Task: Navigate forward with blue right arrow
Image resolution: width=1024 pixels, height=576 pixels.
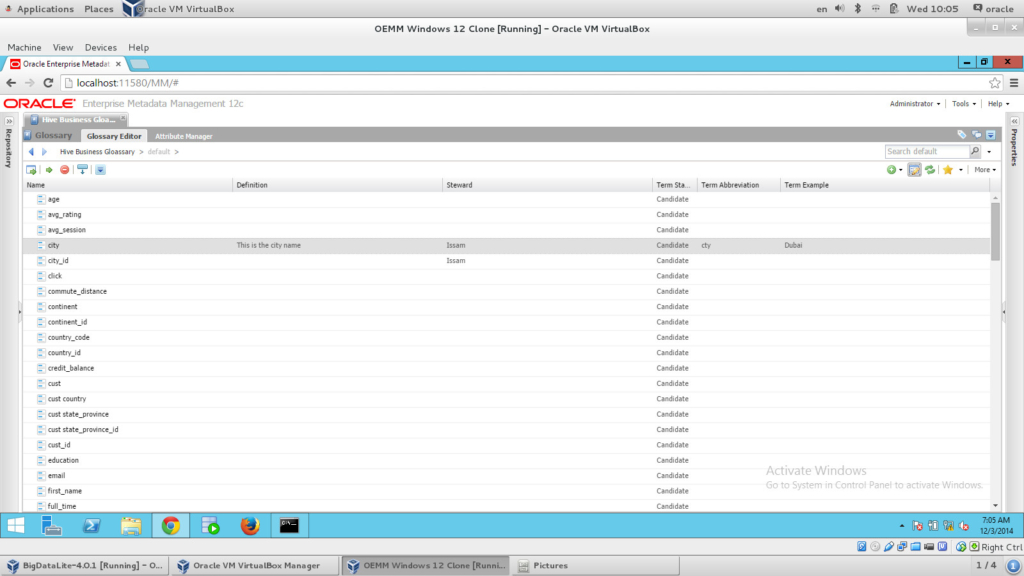Action: point(44,152)
